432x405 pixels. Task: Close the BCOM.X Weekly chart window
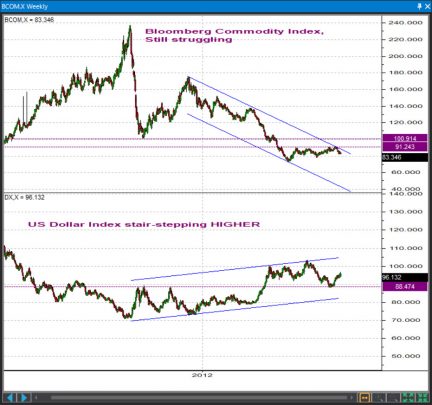[427, 6]
